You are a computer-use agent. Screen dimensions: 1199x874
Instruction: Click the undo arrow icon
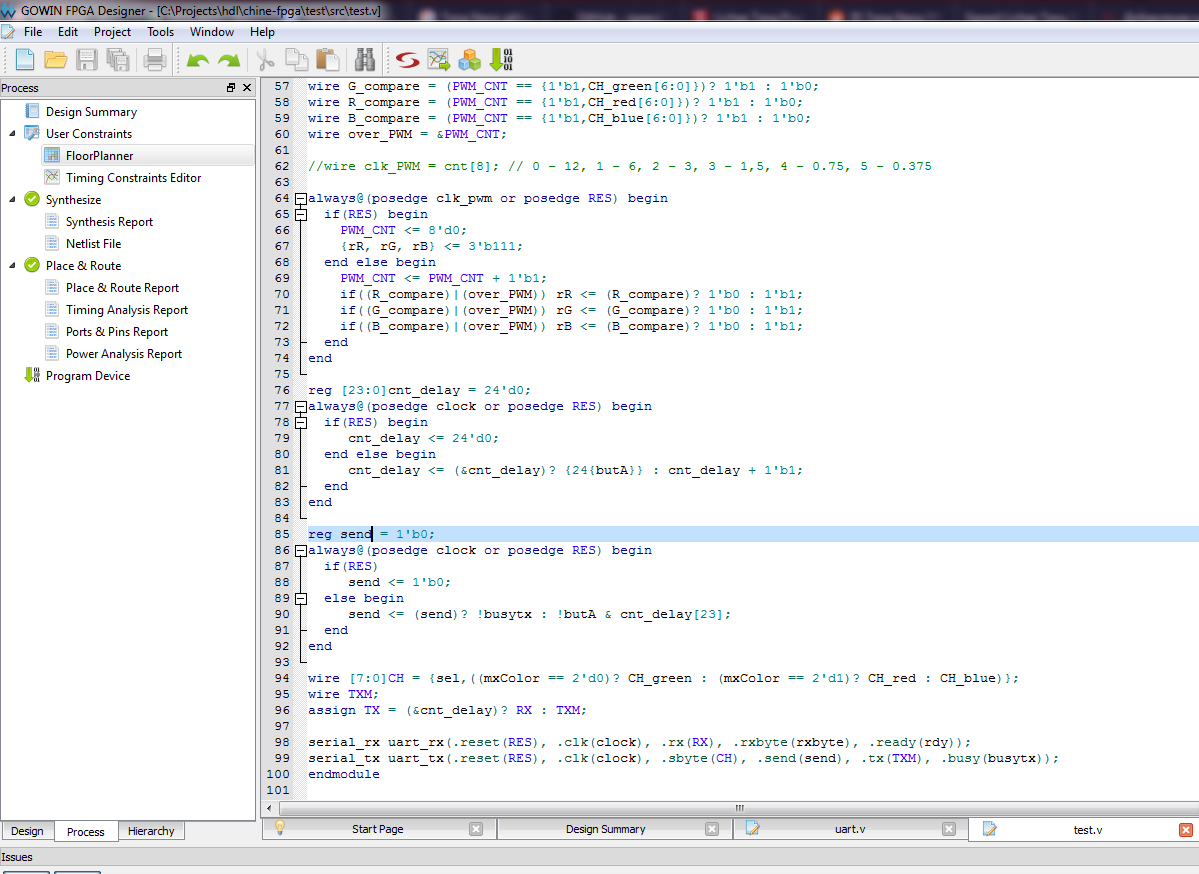[198, 60]
